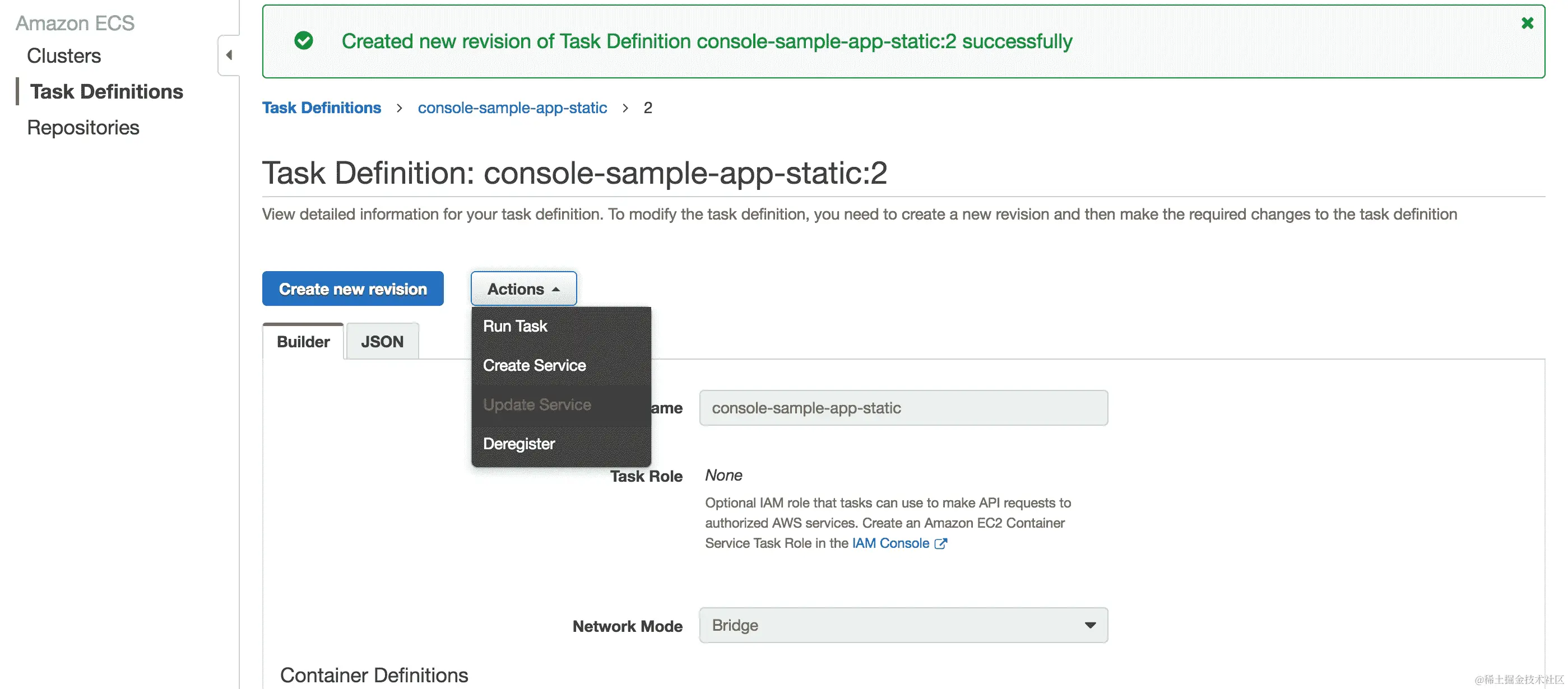Dismiss the success notification banner
Image resolution: width=1568 pixels, height=689 pixels.
coord(1527,23)
